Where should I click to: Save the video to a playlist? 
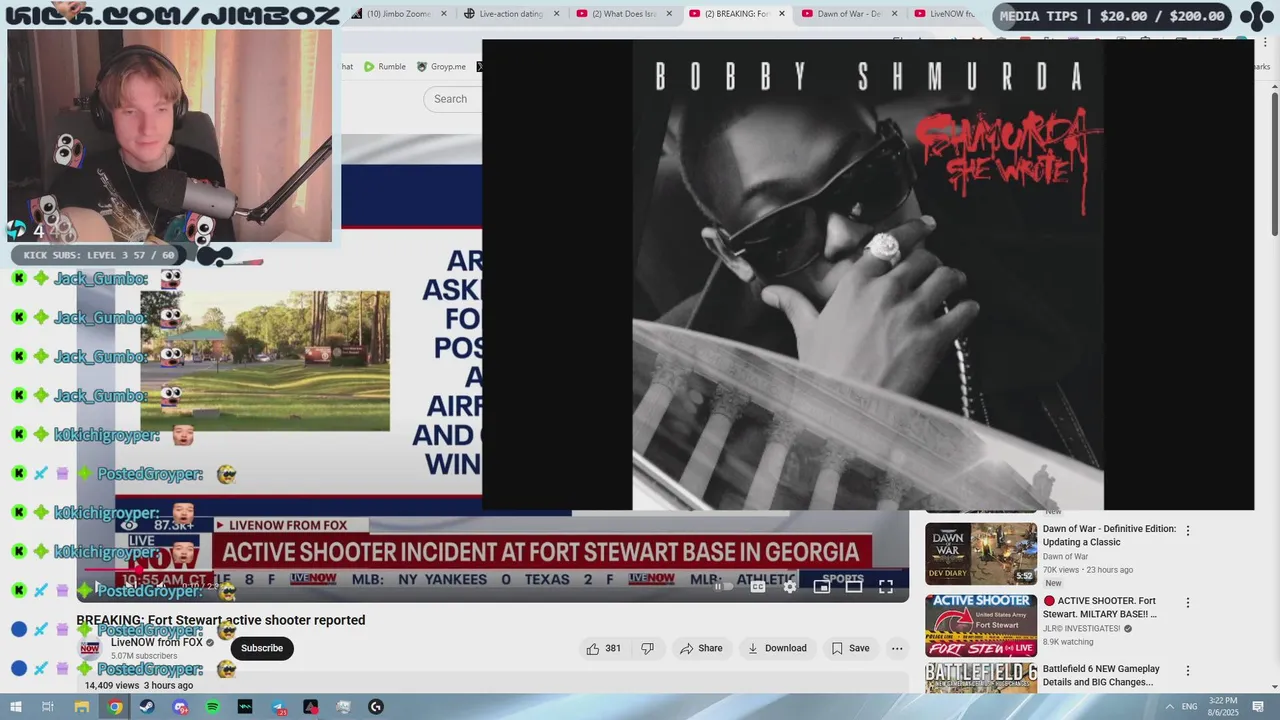pyautogui.click(x=851, y=648)
